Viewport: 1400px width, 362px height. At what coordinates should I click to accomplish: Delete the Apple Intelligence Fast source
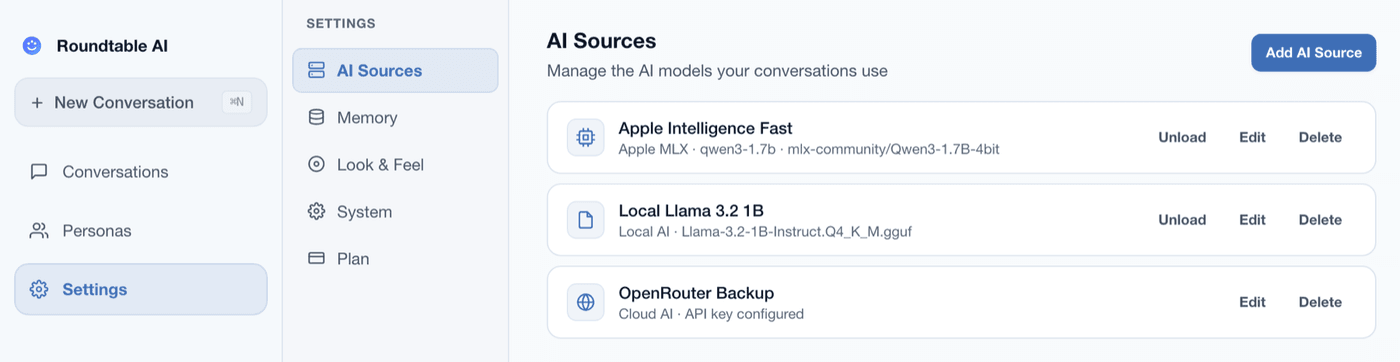pyautogui.click(x=1320, y=138)
